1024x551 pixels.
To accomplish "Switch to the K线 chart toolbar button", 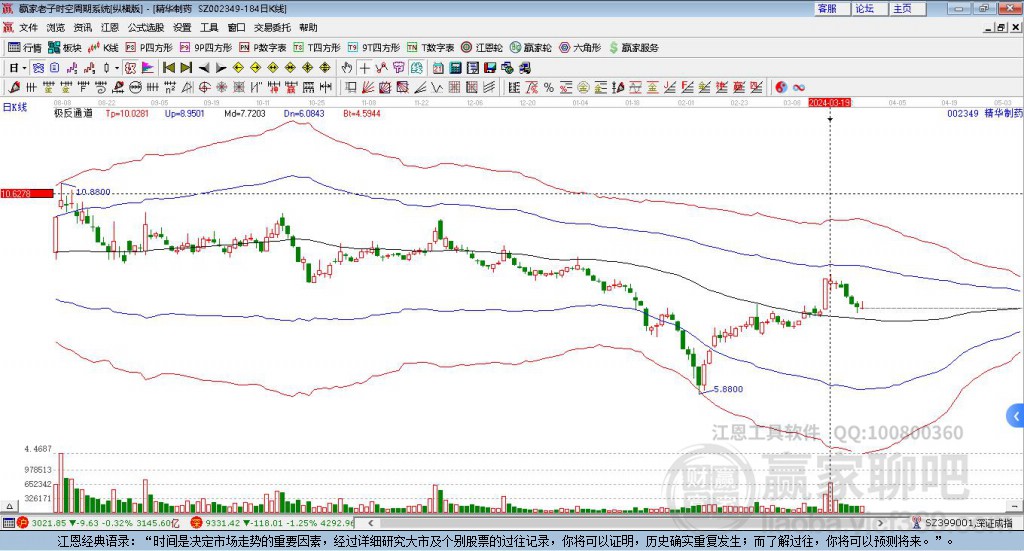I will pos(103,48).
